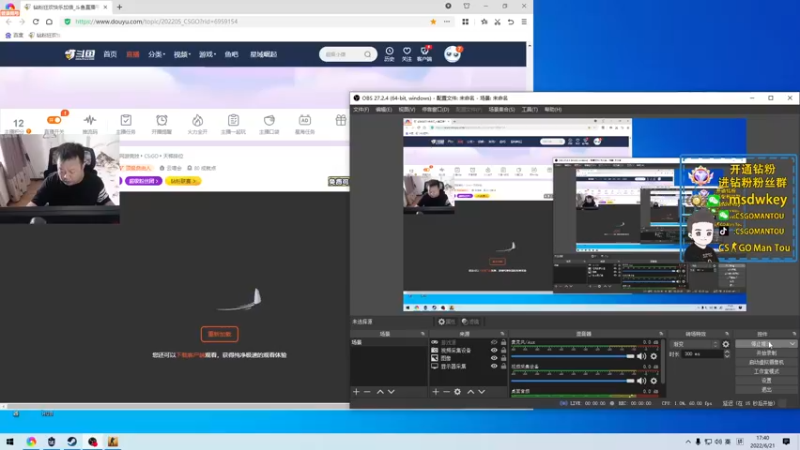Expand the stop streaming button arrow

[x=792, y=344]
